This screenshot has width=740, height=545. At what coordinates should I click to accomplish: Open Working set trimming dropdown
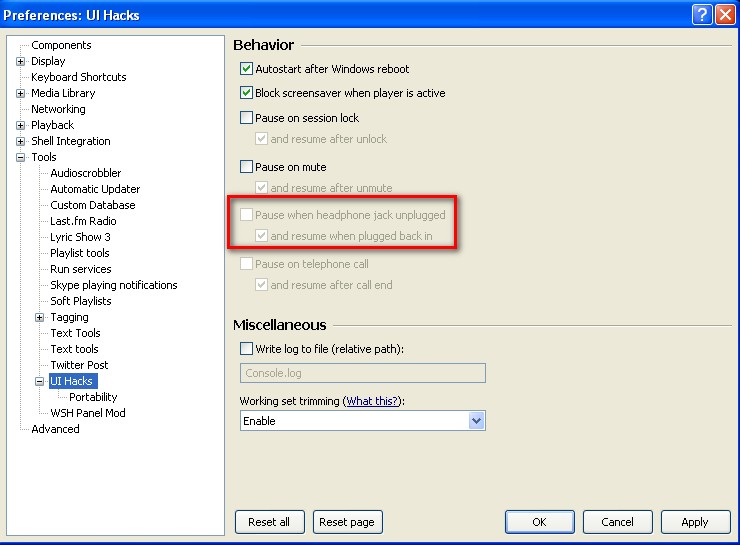(477, 420)
